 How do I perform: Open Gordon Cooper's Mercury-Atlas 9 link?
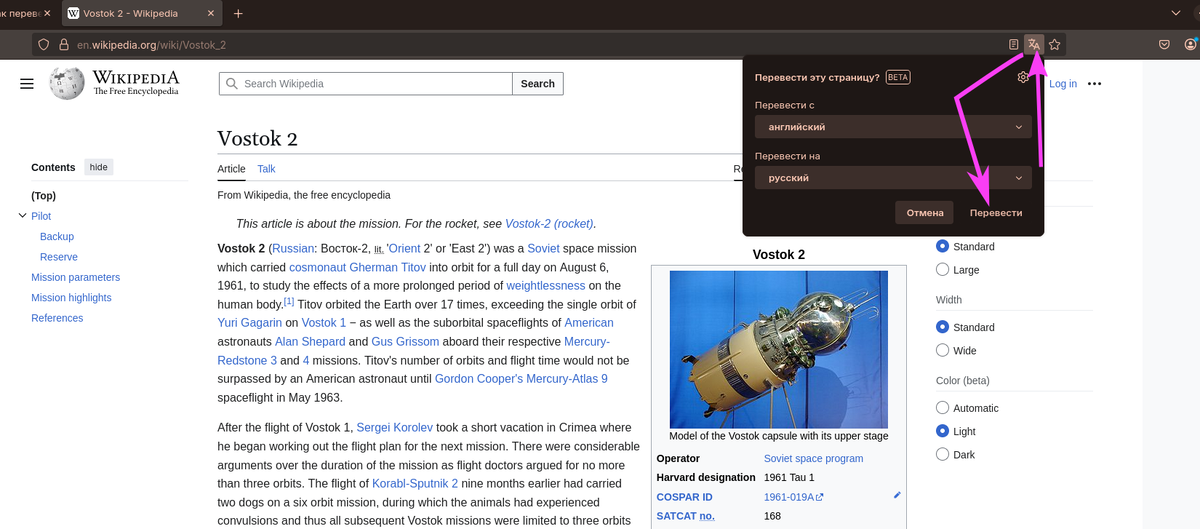[x=521, y=379]
